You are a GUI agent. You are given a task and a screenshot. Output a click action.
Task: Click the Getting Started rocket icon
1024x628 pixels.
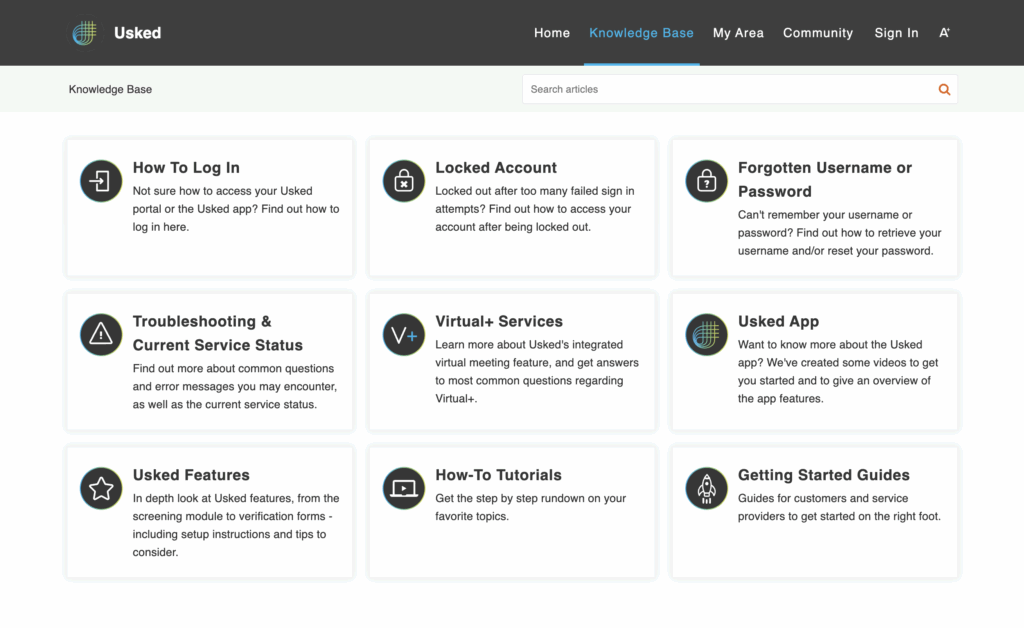pos(706,488)
